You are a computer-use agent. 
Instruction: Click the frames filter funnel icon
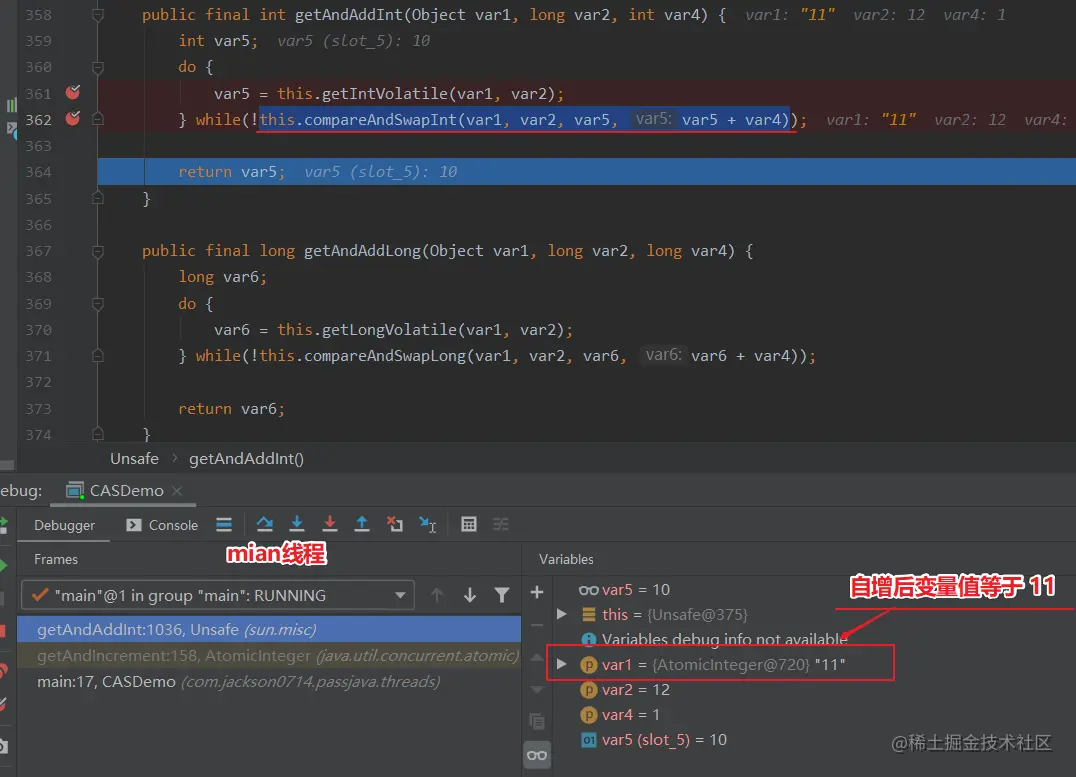[x=502, y=595]
